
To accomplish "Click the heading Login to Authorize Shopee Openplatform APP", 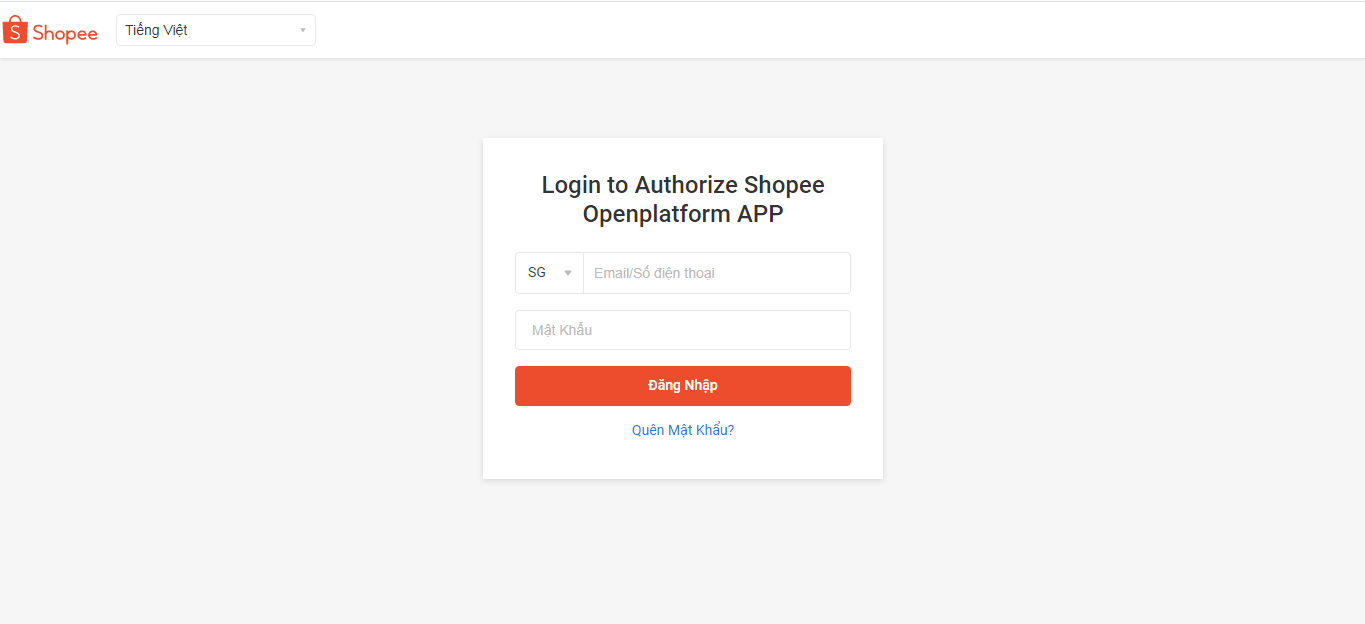I will [x=683, y=199].
